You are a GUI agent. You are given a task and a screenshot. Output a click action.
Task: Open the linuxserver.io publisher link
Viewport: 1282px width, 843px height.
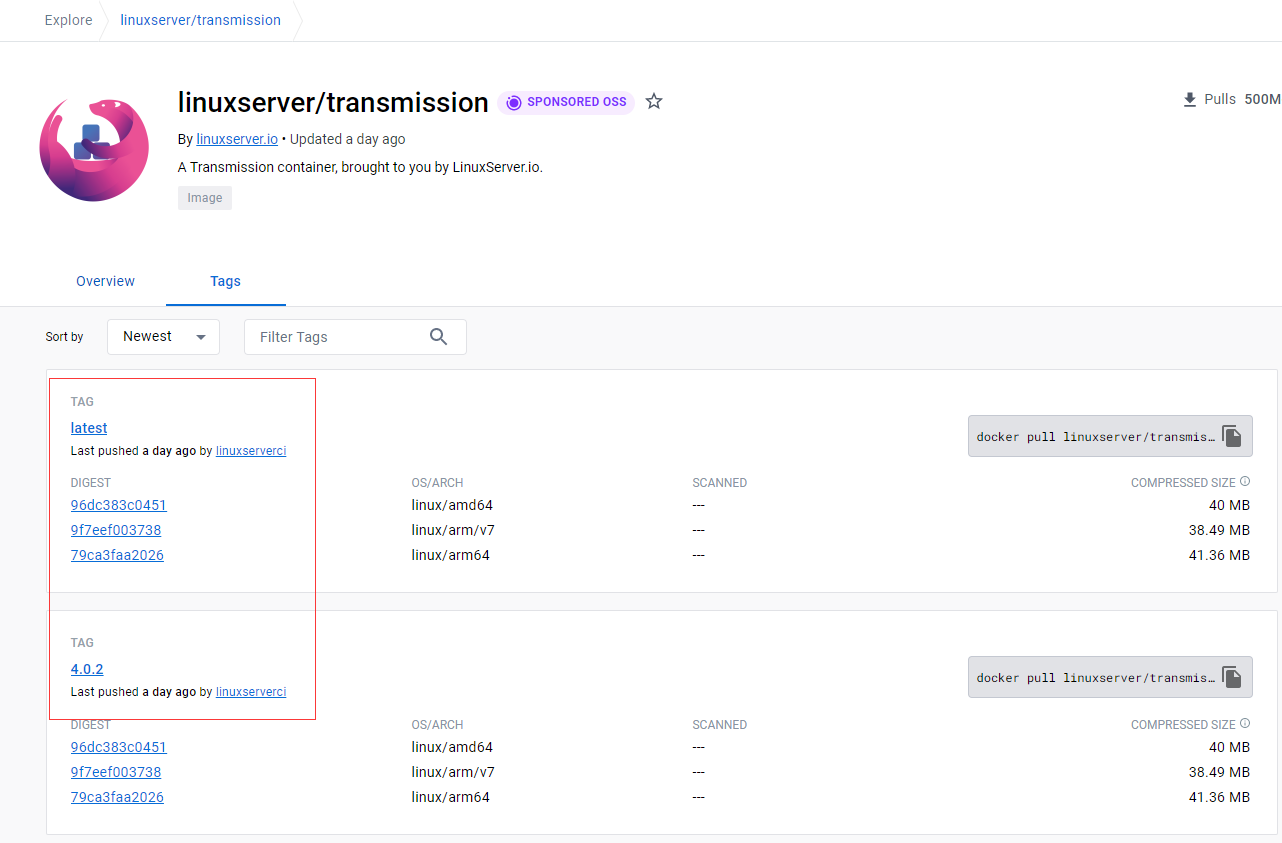click(x=237, y=139)
